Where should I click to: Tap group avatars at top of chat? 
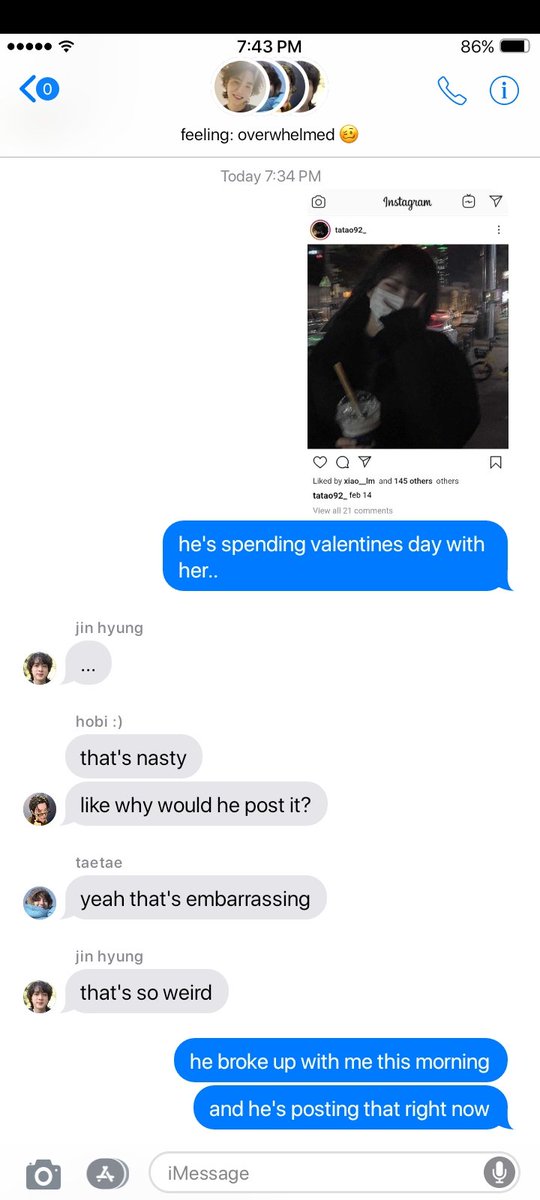pyautogui.click(x=270, y=87)
